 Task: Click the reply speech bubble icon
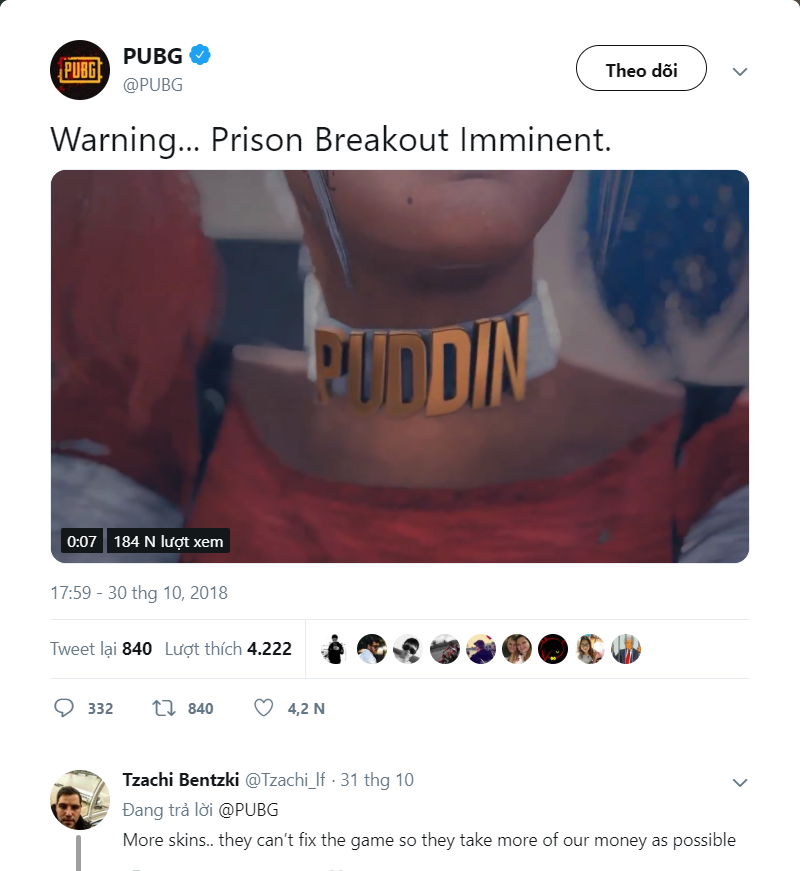point(64,708)
